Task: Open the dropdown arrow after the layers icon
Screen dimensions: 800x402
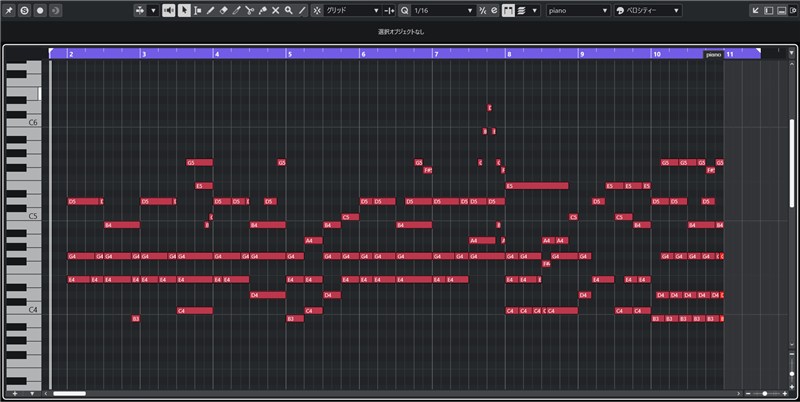Action: click(534, 10)
